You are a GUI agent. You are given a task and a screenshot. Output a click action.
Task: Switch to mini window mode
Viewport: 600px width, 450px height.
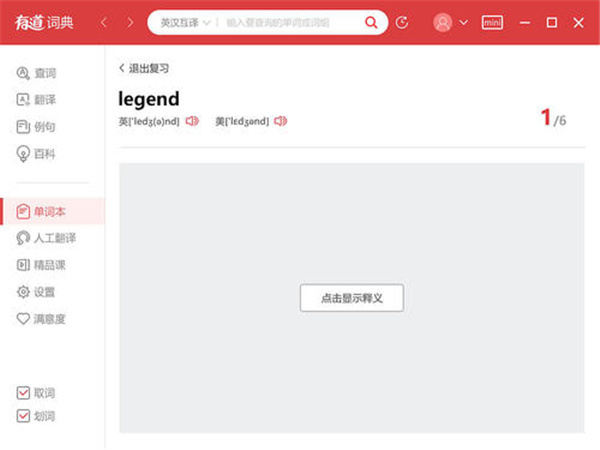(x=492, y=23)
